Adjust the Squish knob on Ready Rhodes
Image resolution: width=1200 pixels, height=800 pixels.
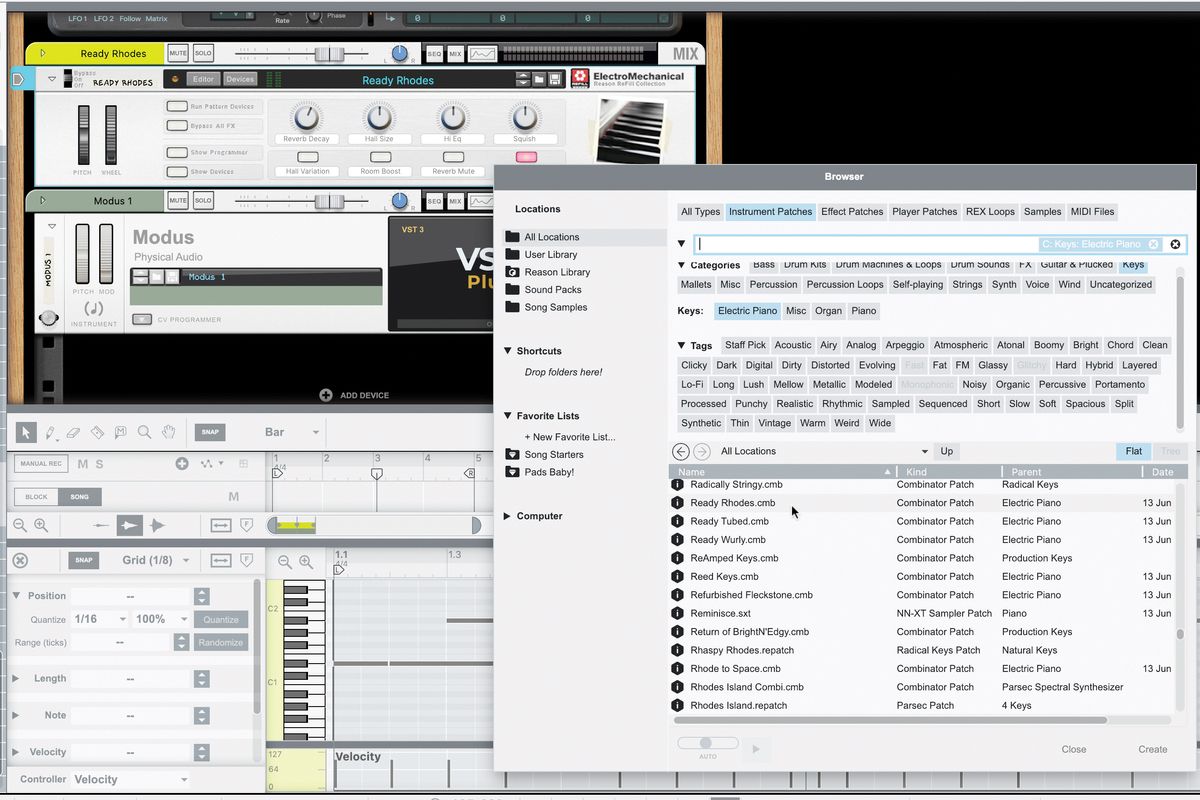pyautogui.click(x=527, y=118)
